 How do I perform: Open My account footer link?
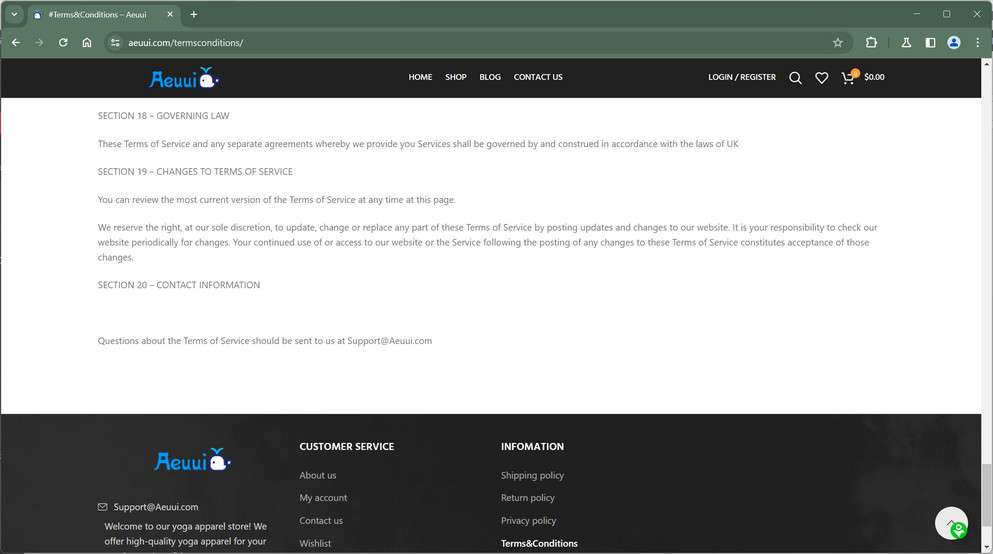pos(323,498)
